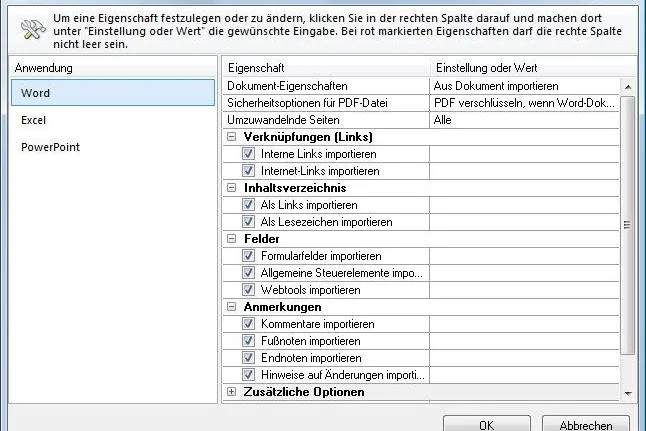The width and height of the screenshot is (646, 431).
Task: Collapse the Felder group
Action: 232,239
